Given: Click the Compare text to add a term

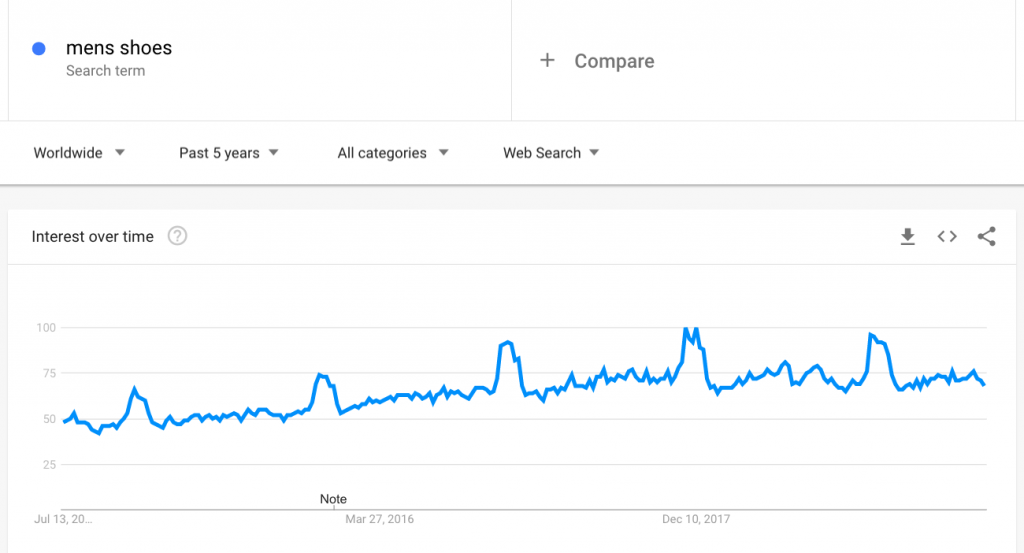Looking at the screenshot, I should (x=614, y=61).
